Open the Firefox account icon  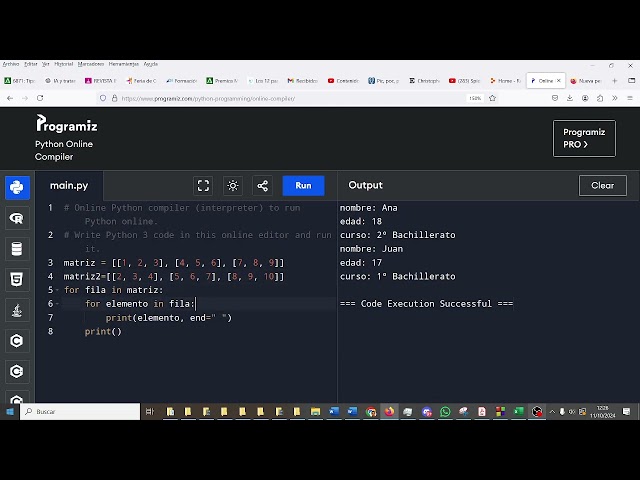click(x=585, y=98)
